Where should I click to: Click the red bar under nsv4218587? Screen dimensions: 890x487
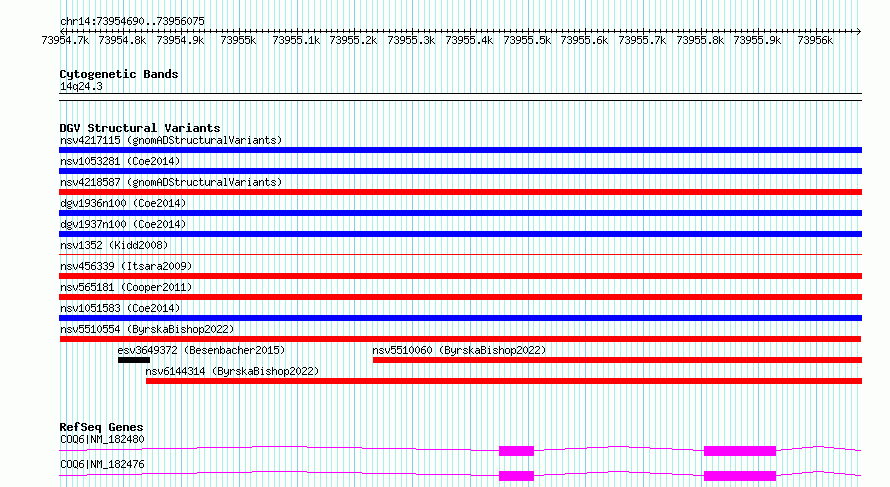[x=460, y=192]
